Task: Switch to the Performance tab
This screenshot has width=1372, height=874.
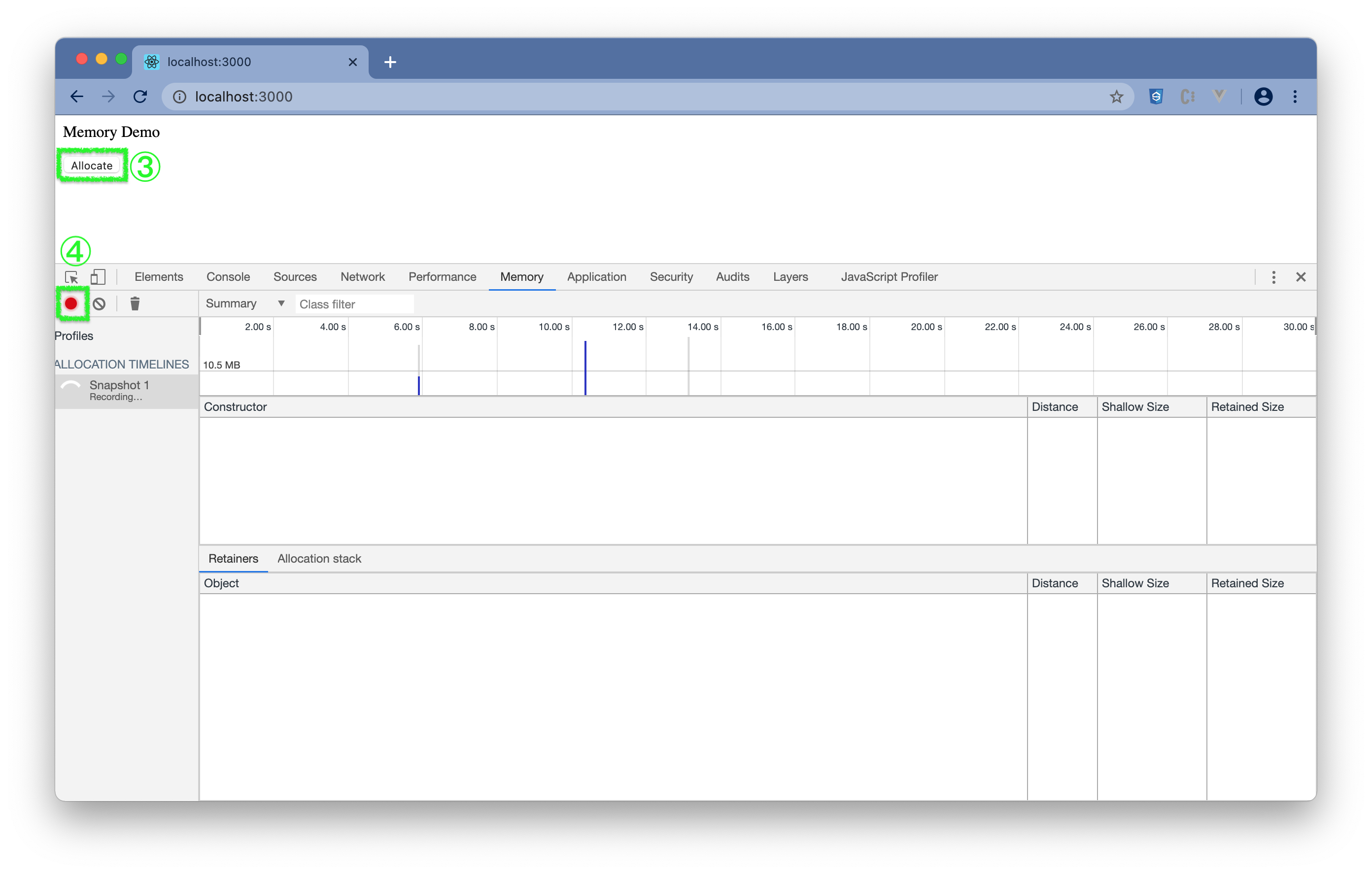Action: point(442,277)
